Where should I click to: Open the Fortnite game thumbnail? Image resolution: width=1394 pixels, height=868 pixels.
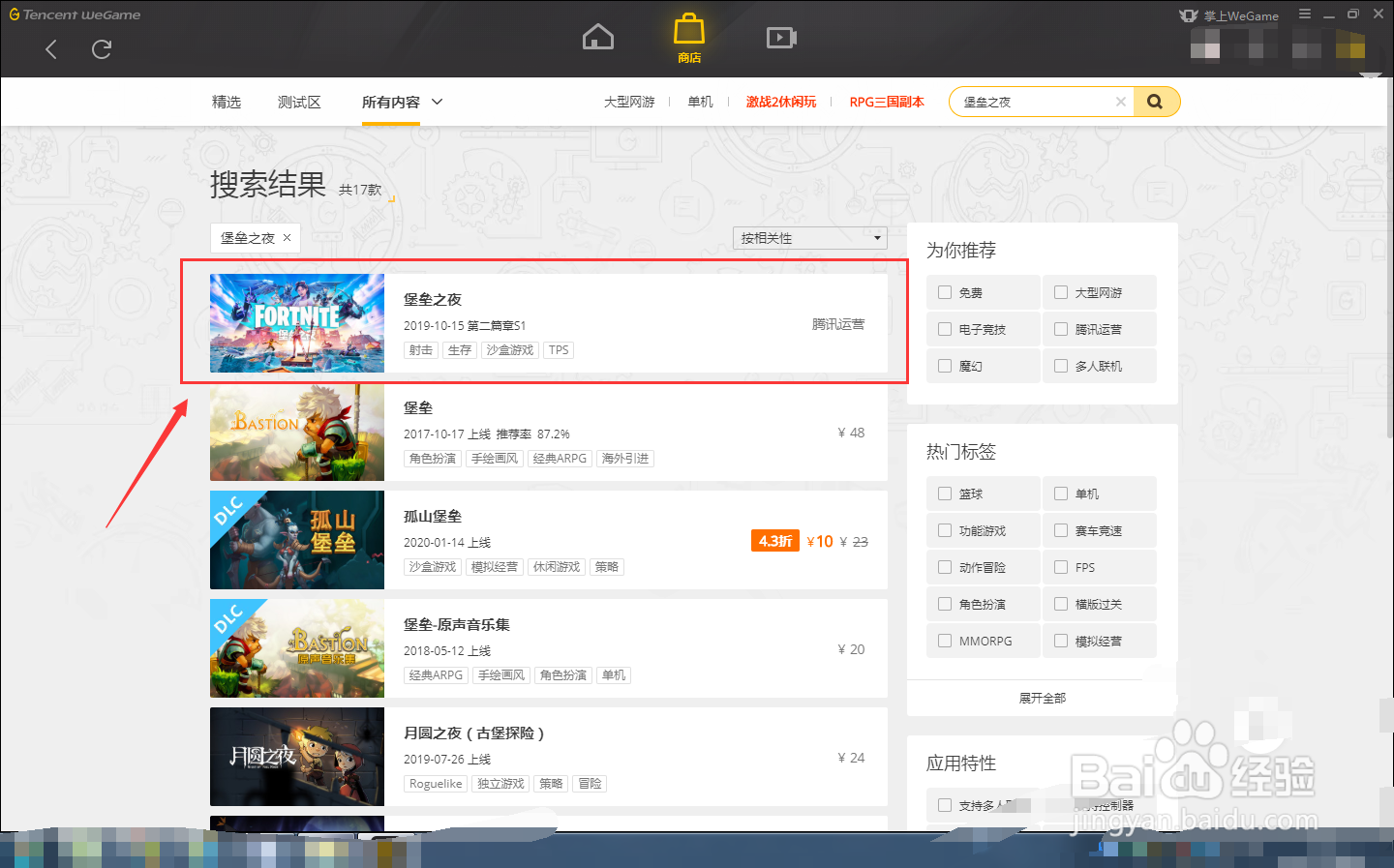[x=297, y=323]
